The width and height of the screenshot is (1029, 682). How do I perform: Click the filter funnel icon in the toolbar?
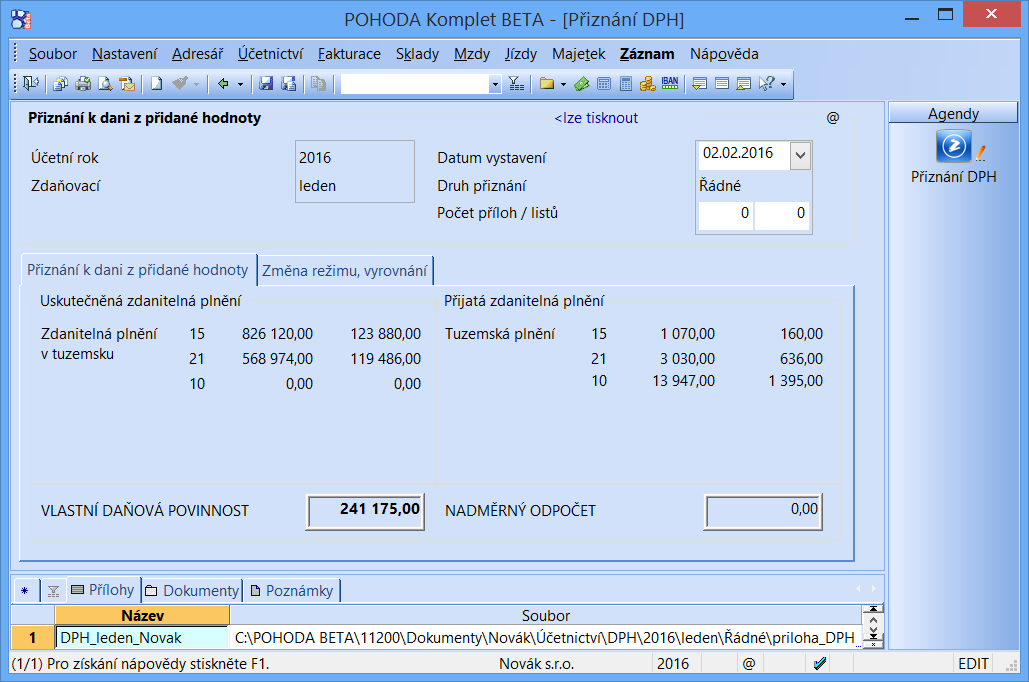tap(516, 83)
